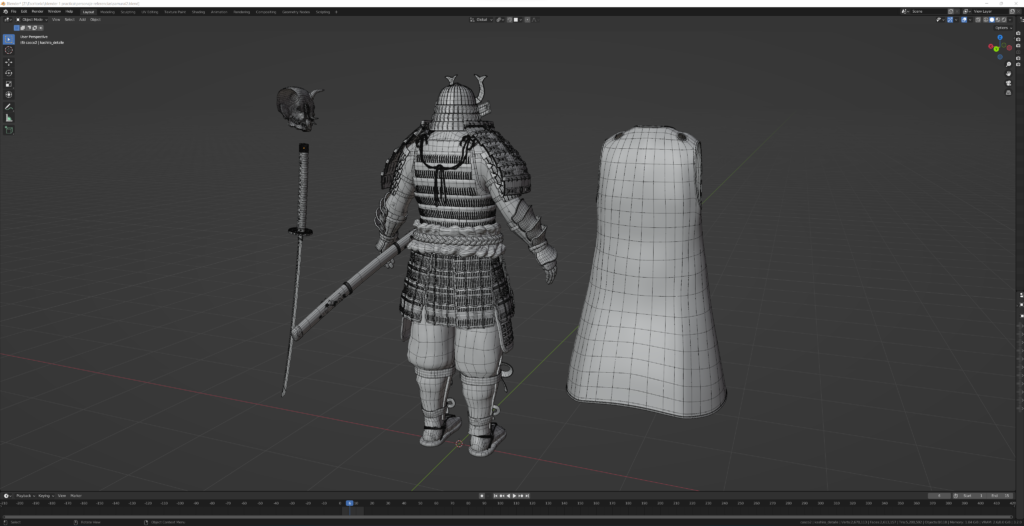
Task: Switch to material preview shading
Action: click(998, 20)
